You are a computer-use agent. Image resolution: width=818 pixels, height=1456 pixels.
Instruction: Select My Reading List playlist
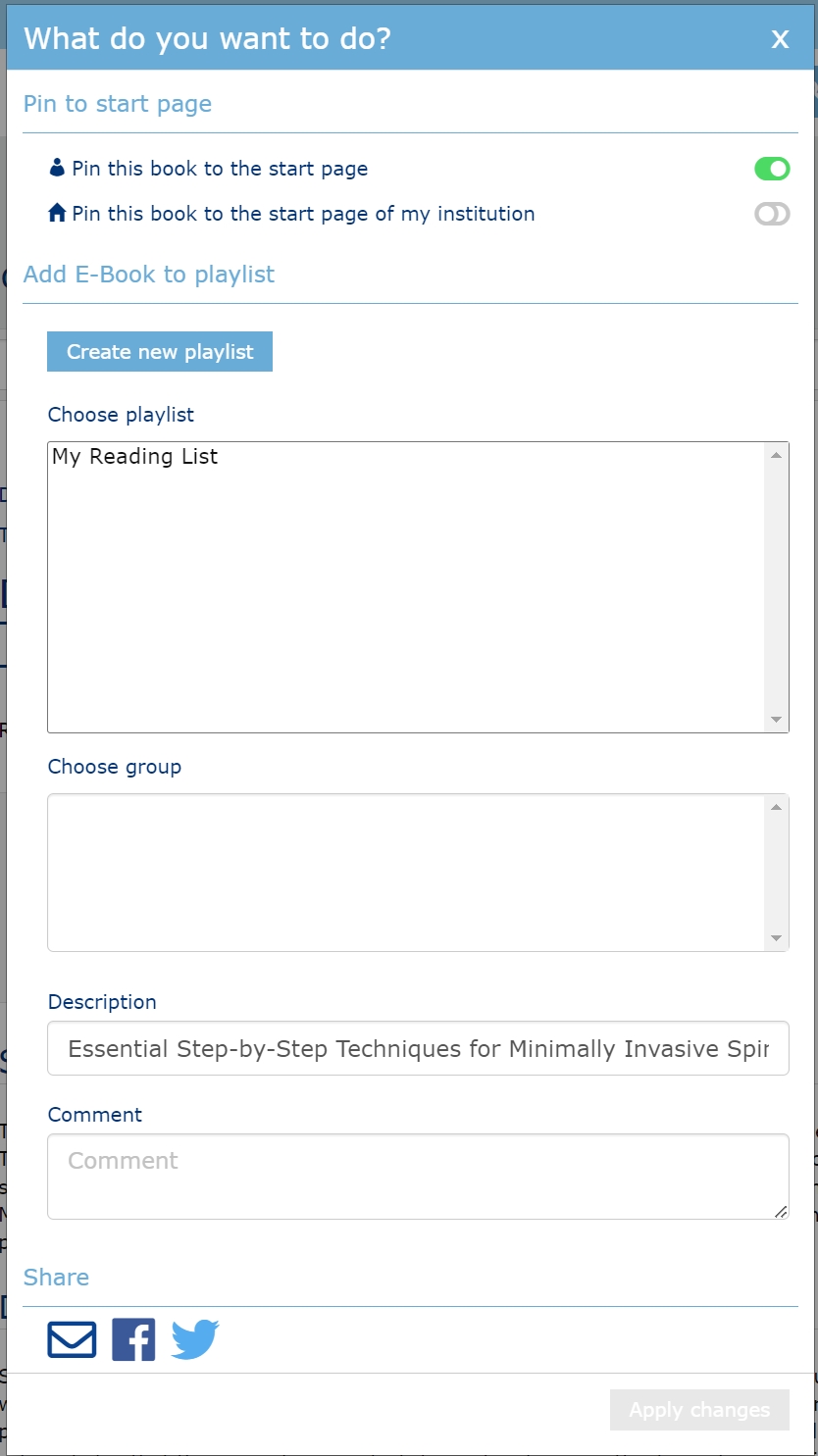click(x=135, y=457)
